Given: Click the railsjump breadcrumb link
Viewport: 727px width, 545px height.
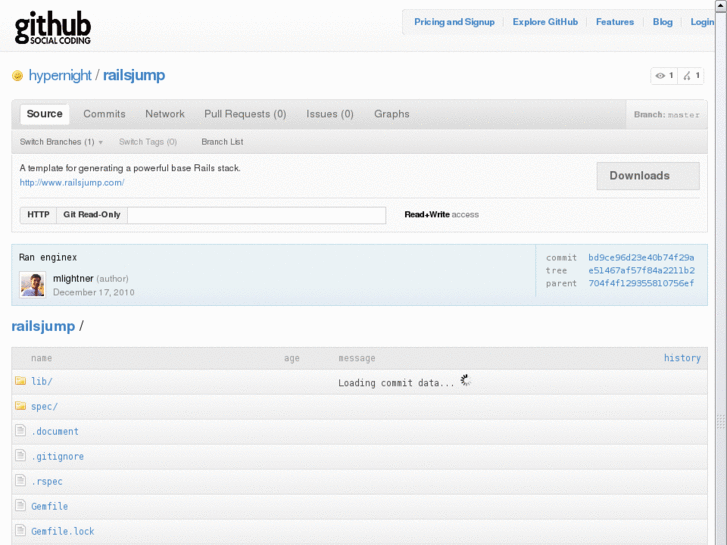Looking at the screenshot, I should pyautogui.click(x=43, y=326).
